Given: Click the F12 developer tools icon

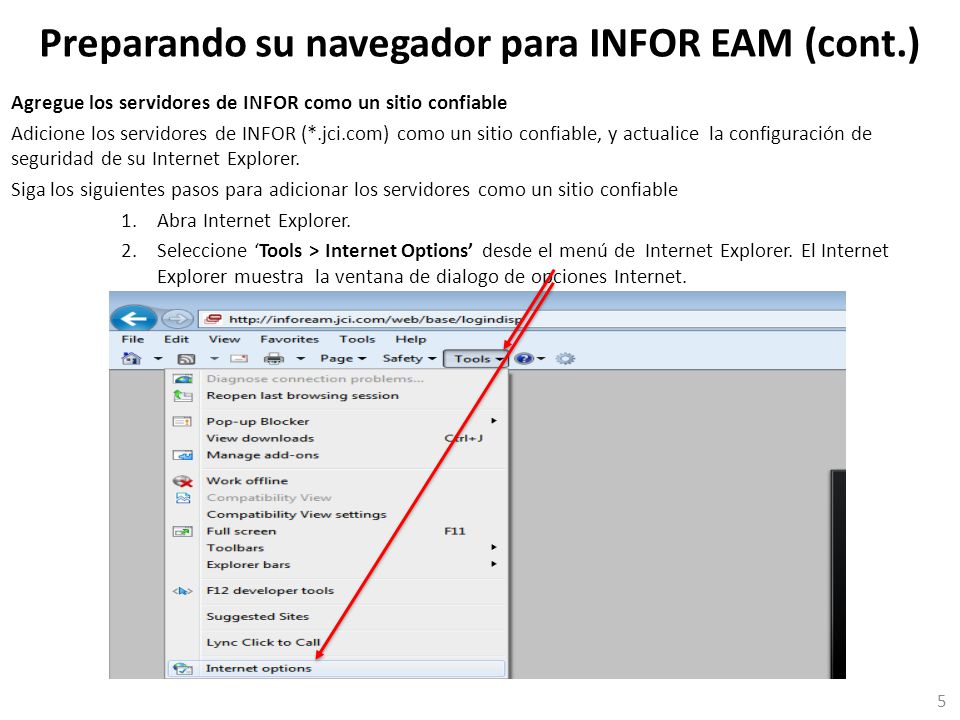Looking at the screenshot, I should 182,591.
